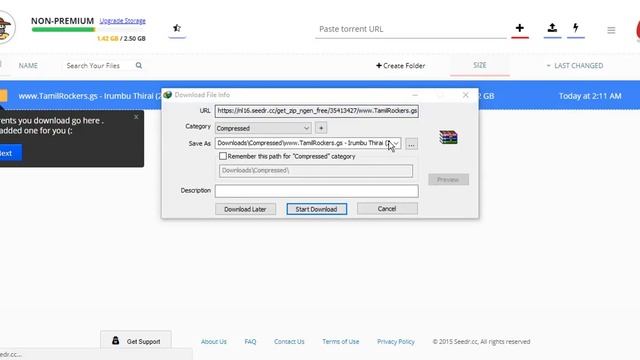This screenshot has height=360, width=640.
Task: Click plus button to add category
Action: coord(321,128)
